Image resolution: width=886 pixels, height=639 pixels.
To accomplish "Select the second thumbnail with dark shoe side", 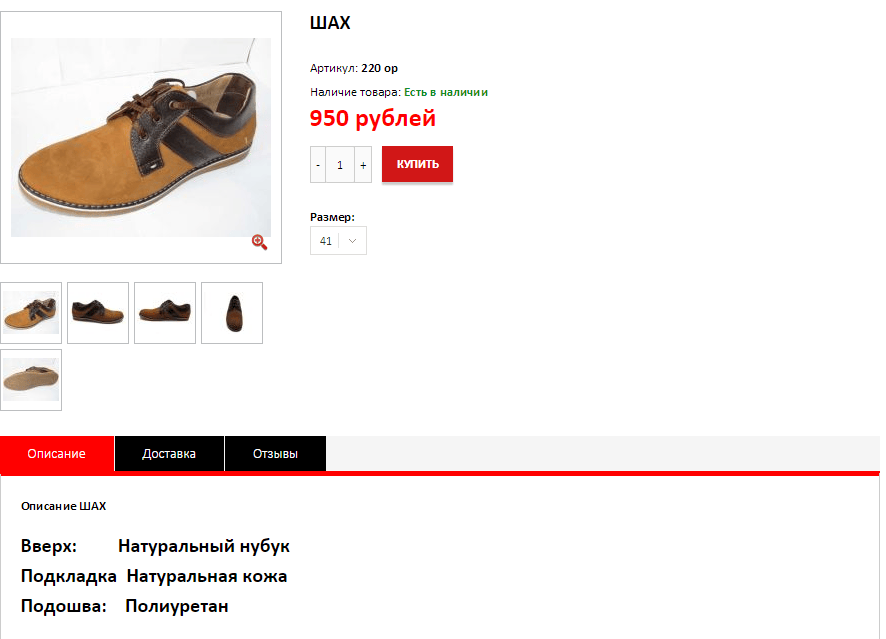I will coord(98,313).
